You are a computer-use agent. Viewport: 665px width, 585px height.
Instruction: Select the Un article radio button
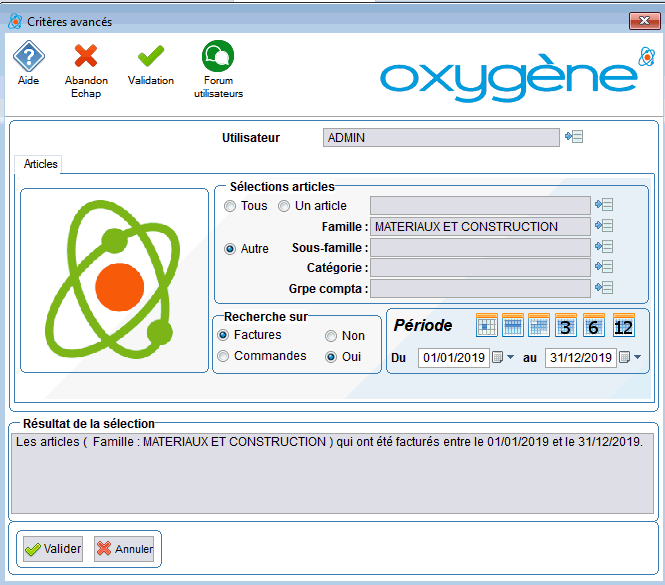[284, 206]
